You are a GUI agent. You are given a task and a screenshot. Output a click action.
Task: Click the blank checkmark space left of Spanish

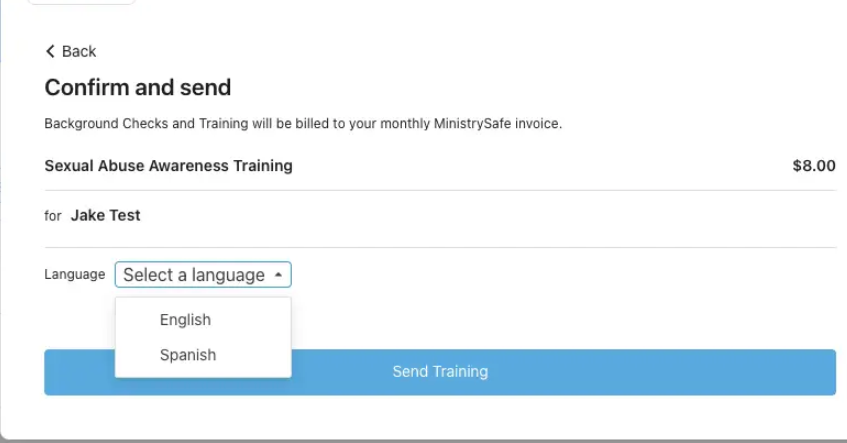click(138, 355)
